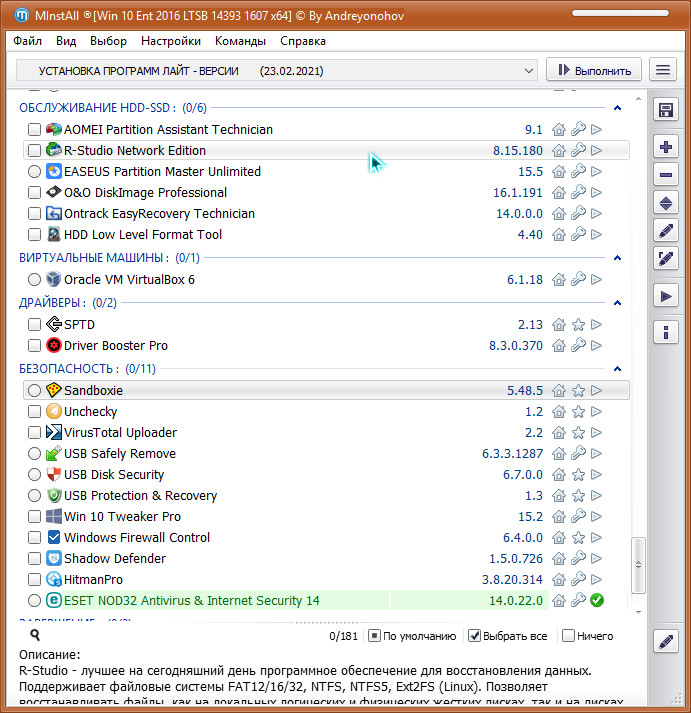This screenshot has height=713, width=691.
Task: Open the Команды menu
Action: coord(240,41)
